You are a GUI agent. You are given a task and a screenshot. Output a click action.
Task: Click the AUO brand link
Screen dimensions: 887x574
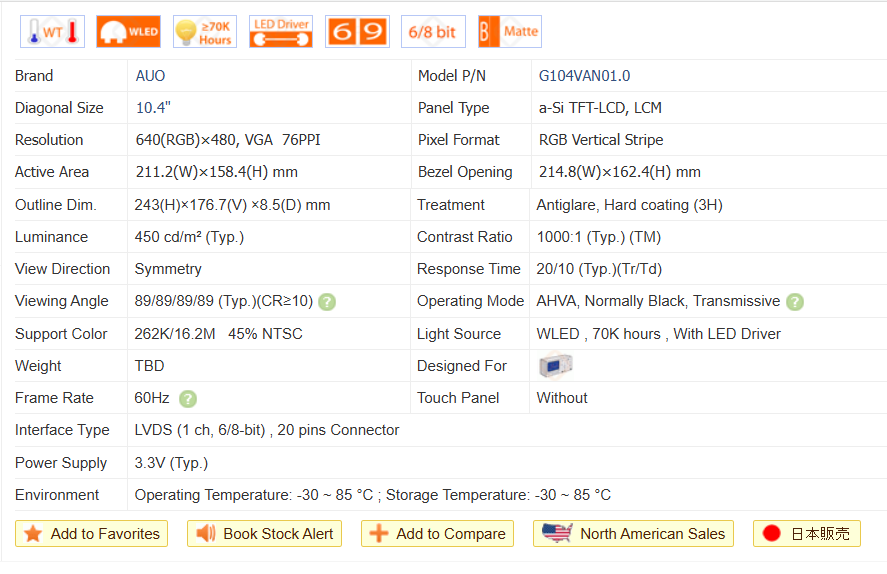[x=151, y=76]
